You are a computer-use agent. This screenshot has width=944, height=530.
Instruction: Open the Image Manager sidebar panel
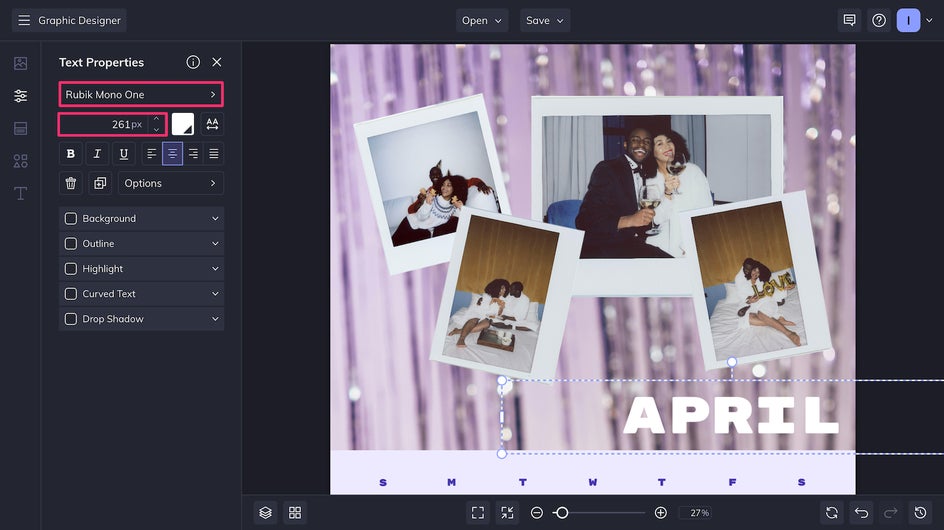(20, 63)
